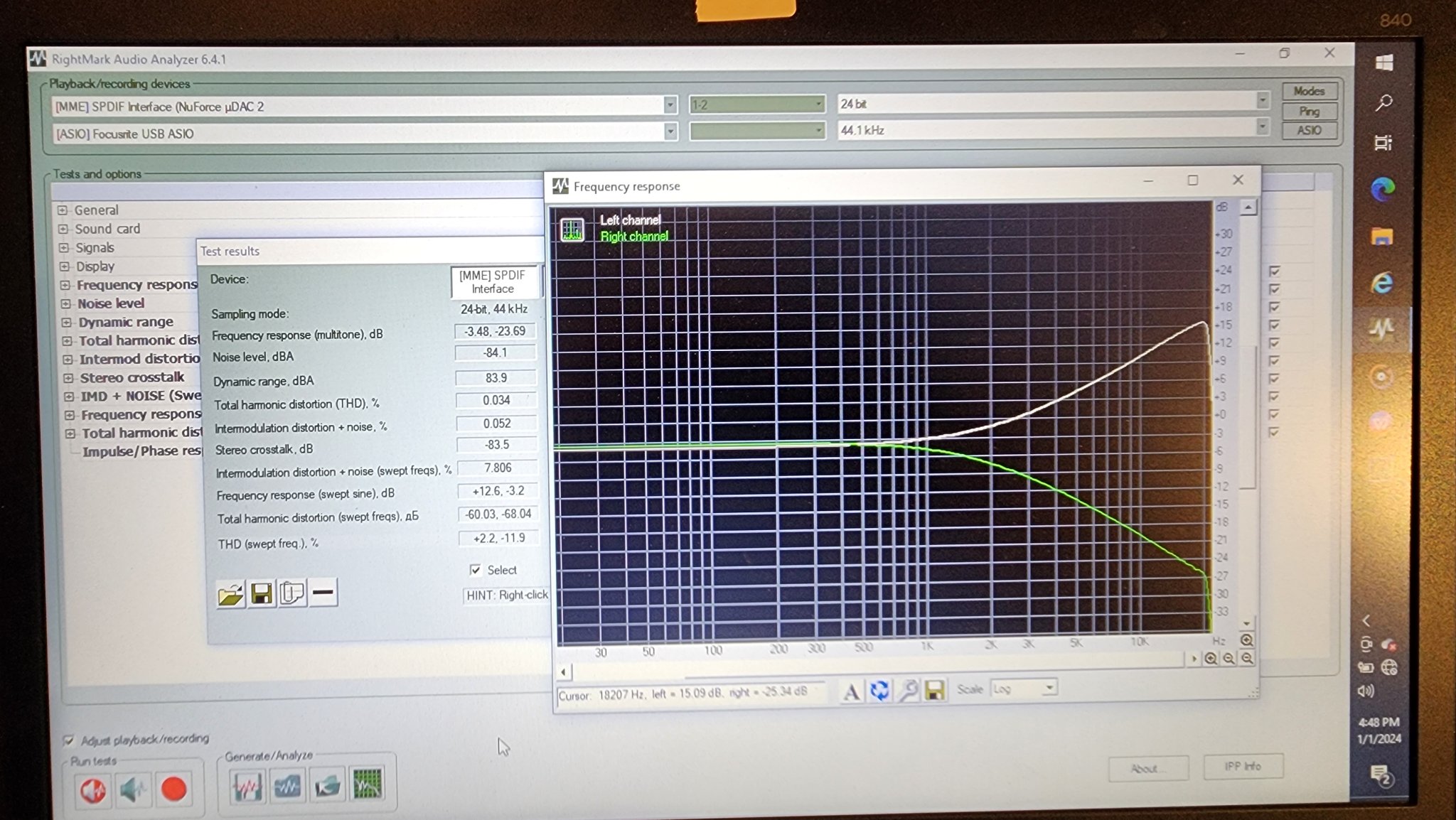The height and width of the screenshot is (820, 1456).
Task: Click the IPP Info button
Action: tap(1243, 766)
